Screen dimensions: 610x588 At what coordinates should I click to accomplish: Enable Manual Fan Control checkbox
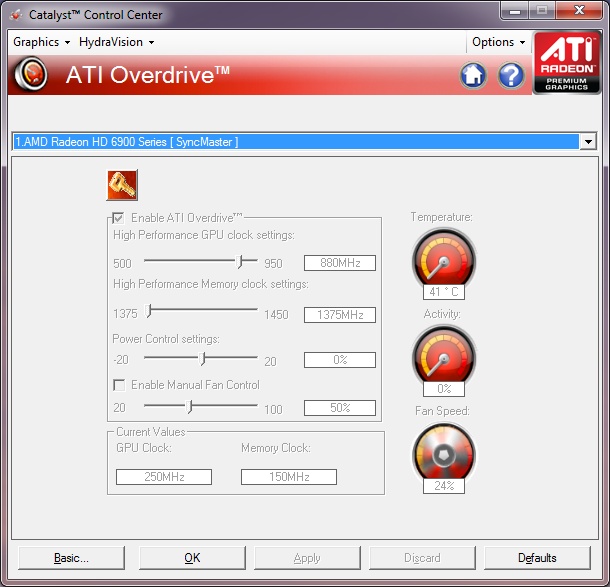pos(119,385)
